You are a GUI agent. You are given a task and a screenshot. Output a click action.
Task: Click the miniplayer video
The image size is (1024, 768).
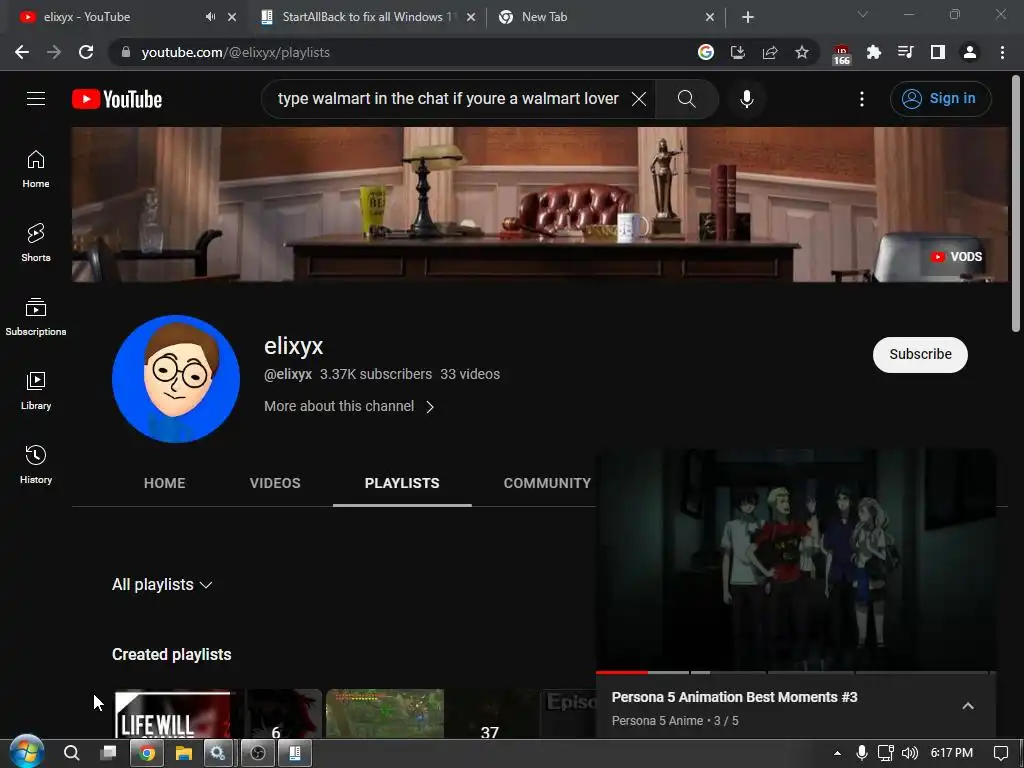(795, 560)
